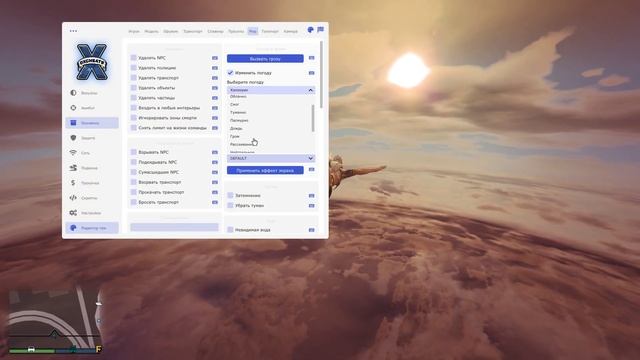Viewport: 640px width, 360px height.
Task: Set keybind icon for Бросать транспорт
Action: [x=215, y=202]
